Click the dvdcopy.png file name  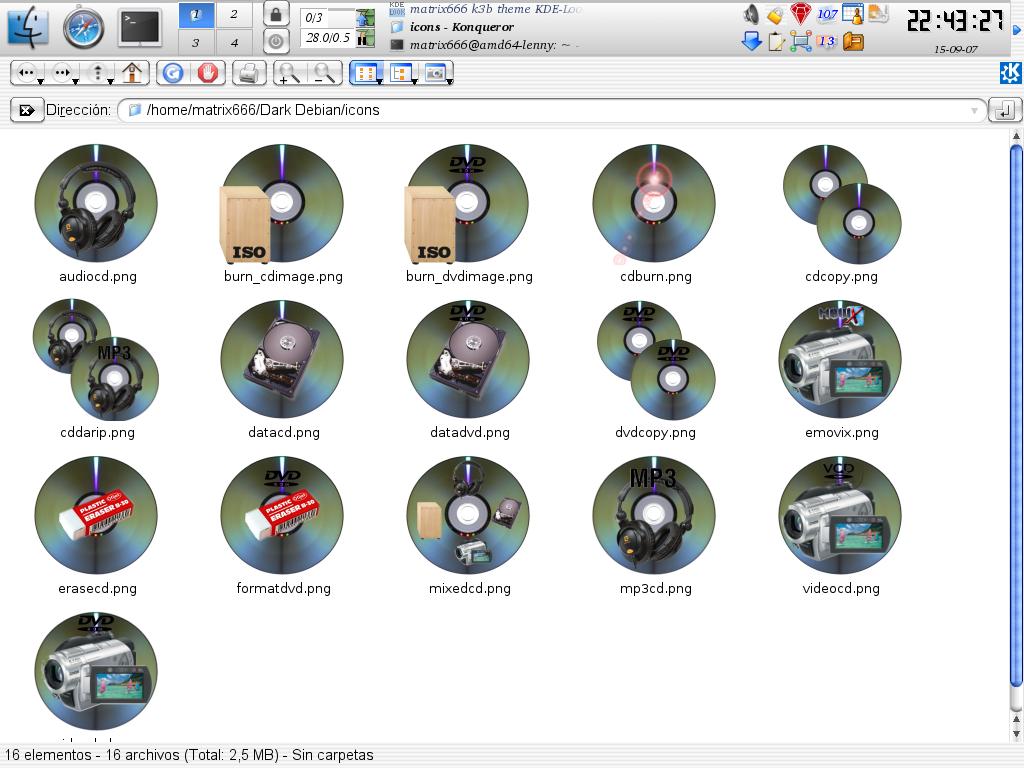click(x=655, y=432)
